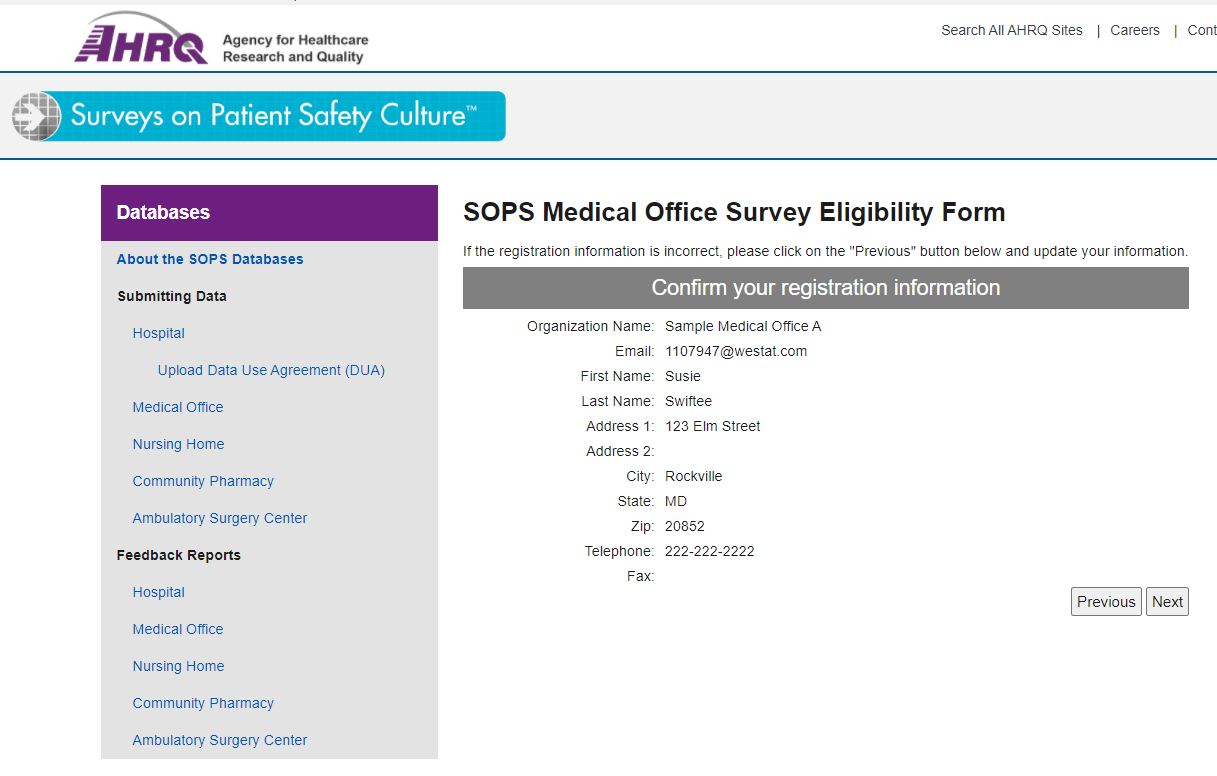
Task: Select Medical Office under Feedback Reports
Action: (x=178, y=629)
